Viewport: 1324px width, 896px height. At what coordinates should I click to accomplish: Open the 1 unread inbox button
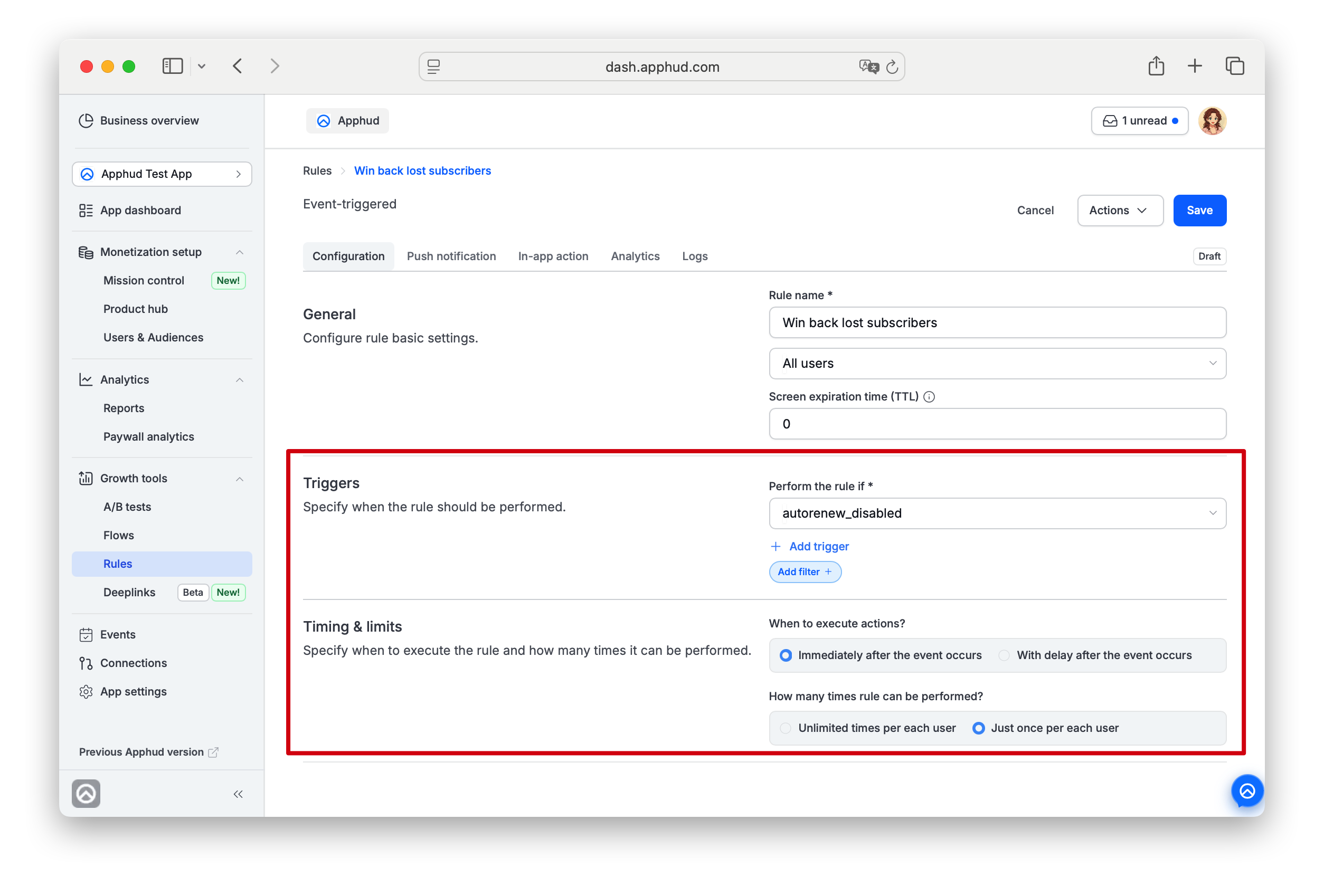(1139, 121)
